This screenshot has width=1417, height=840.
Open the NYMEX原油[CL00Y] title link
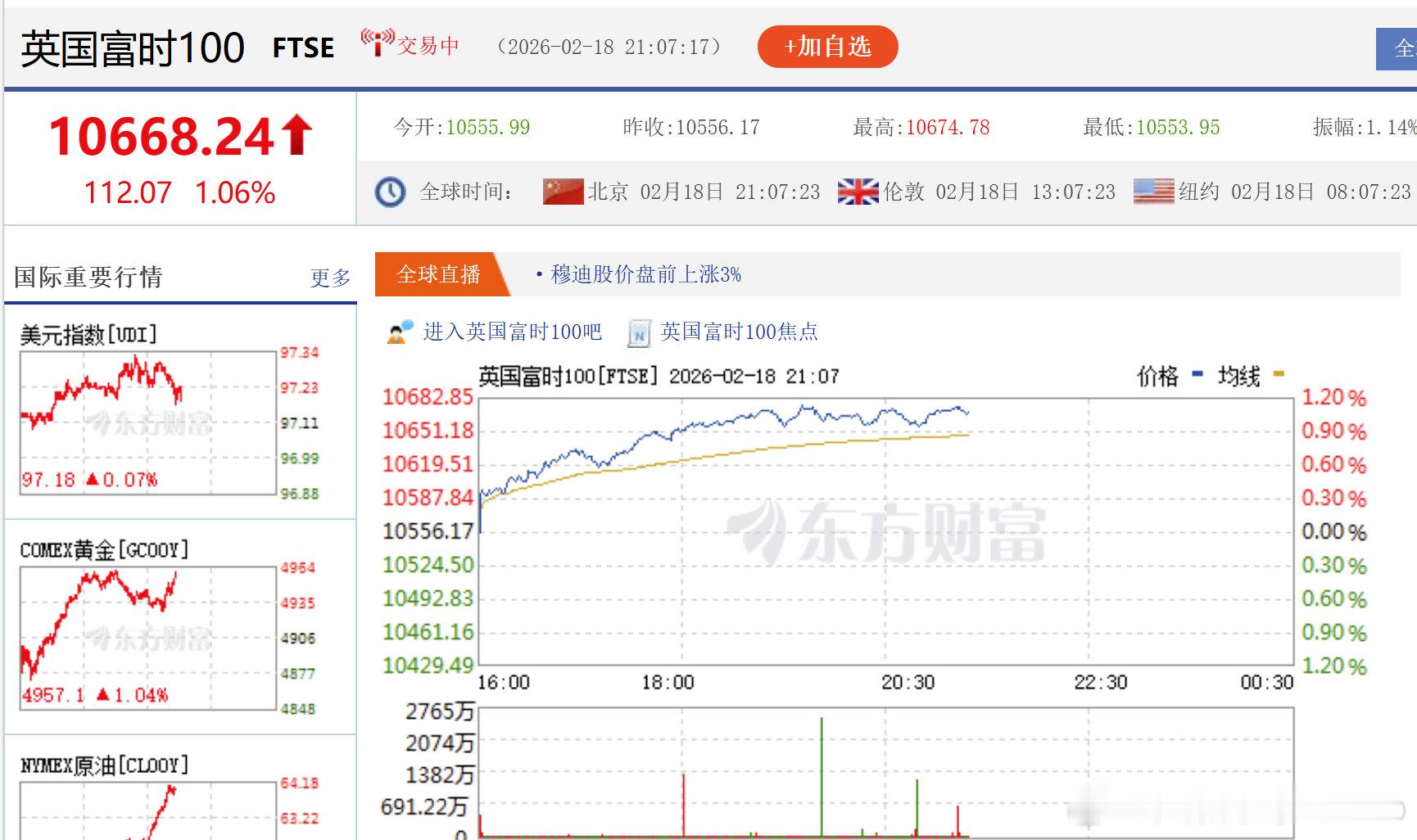tap(104, 765)
